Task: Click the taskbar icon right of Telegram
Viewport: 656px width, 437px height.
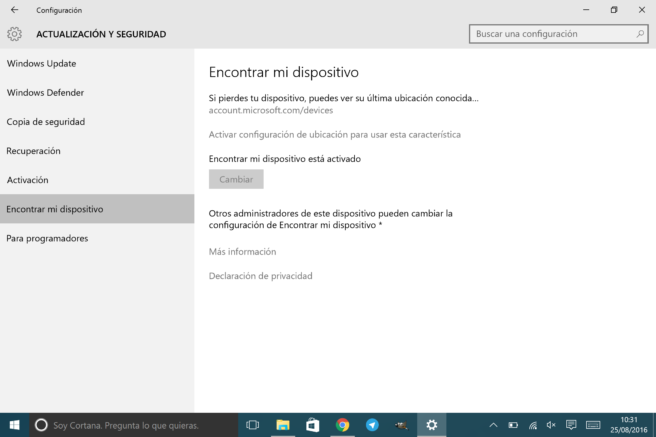Action: click(401, 425)
